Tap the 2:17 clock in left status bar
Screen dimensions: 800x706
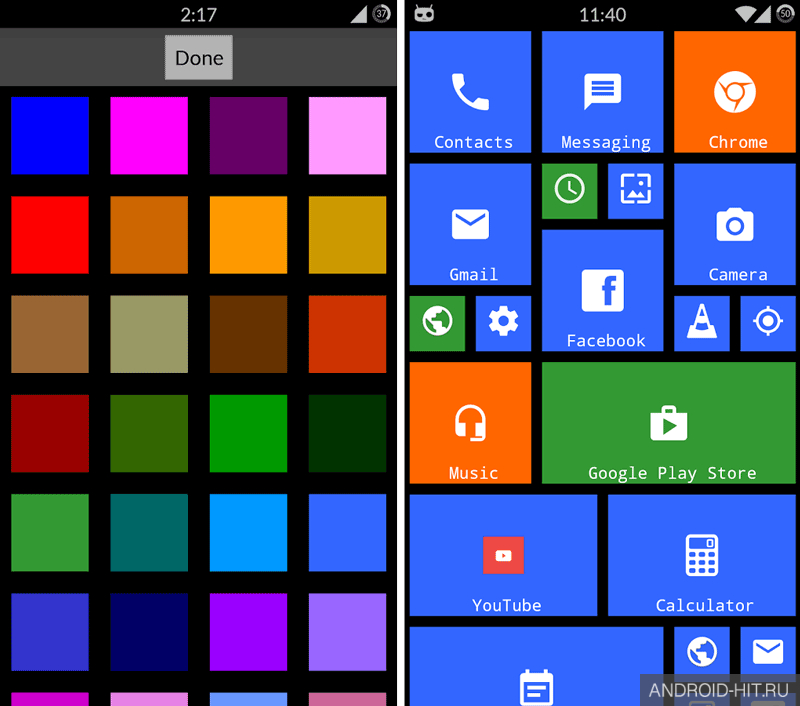pyautogui.click(x=198, y=14)
